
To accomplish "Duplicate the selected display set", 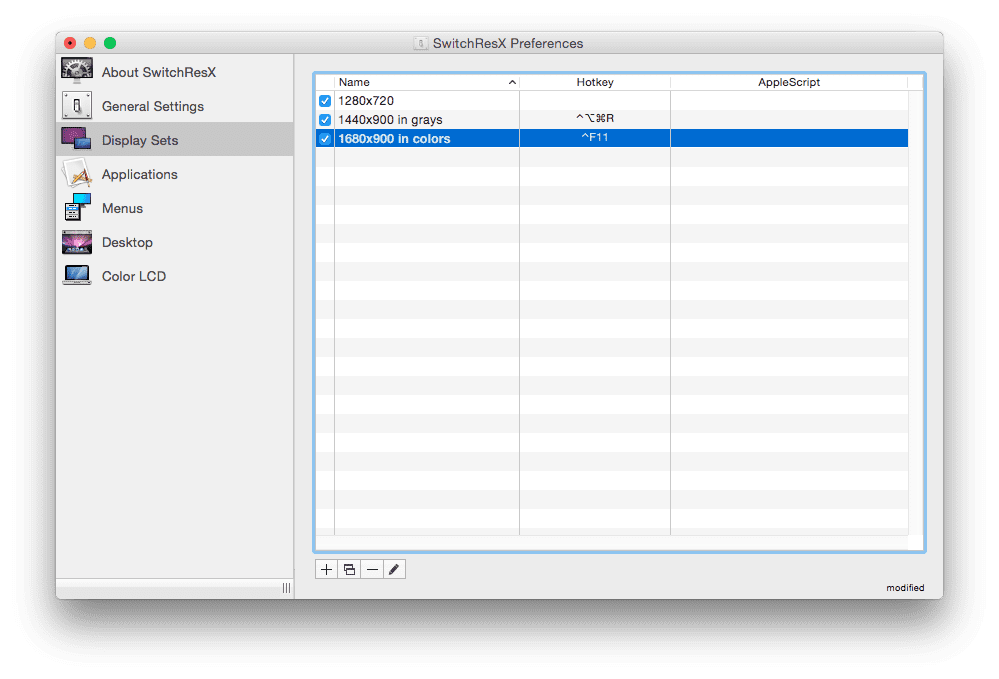I will tap(349, 569).
